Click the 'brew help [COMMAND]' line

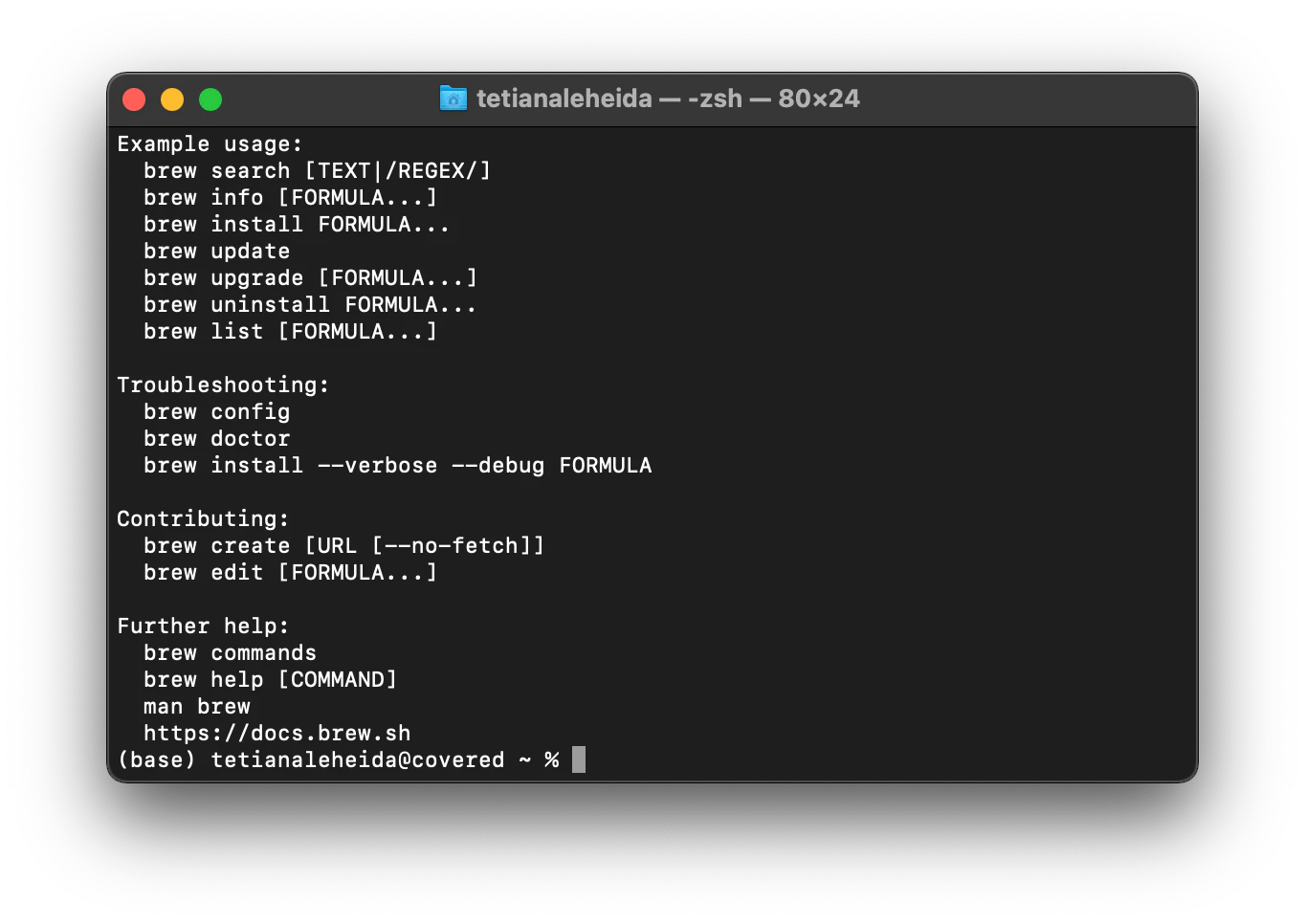(x=270, y=680)
